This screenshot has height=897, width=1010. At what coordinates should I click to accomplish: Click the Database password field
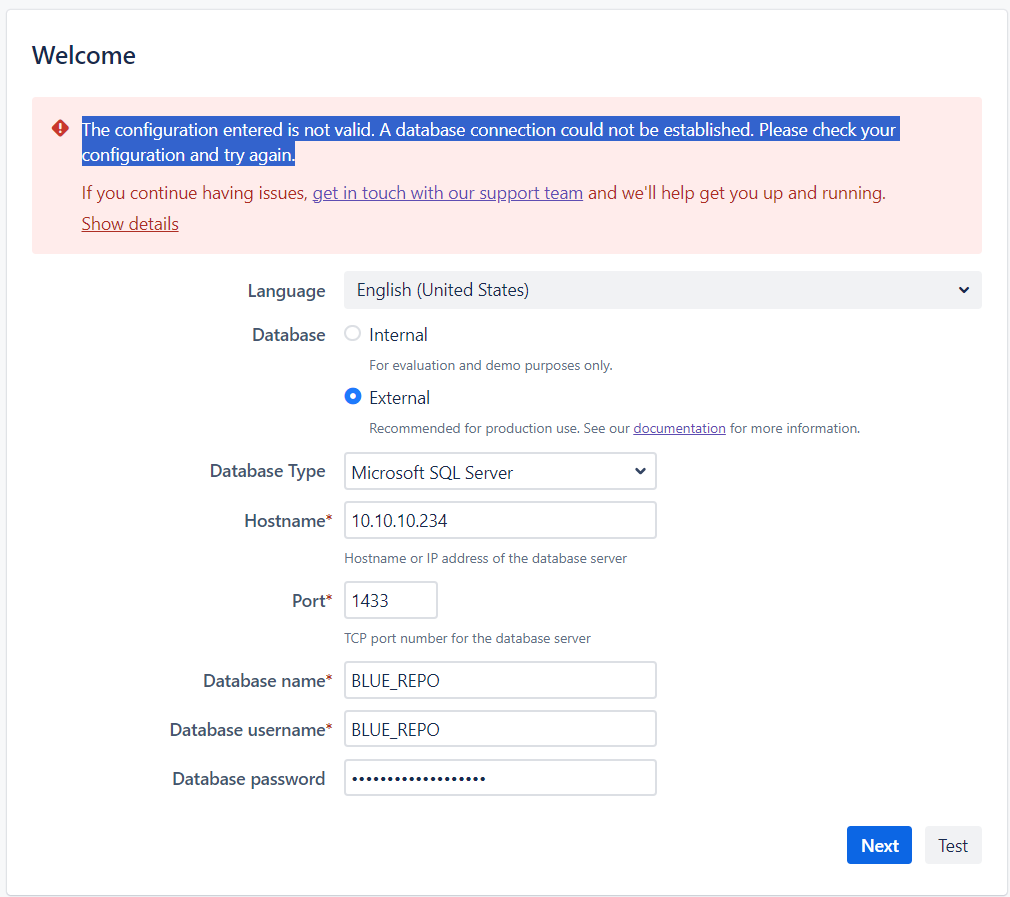[x=500, y=778]
